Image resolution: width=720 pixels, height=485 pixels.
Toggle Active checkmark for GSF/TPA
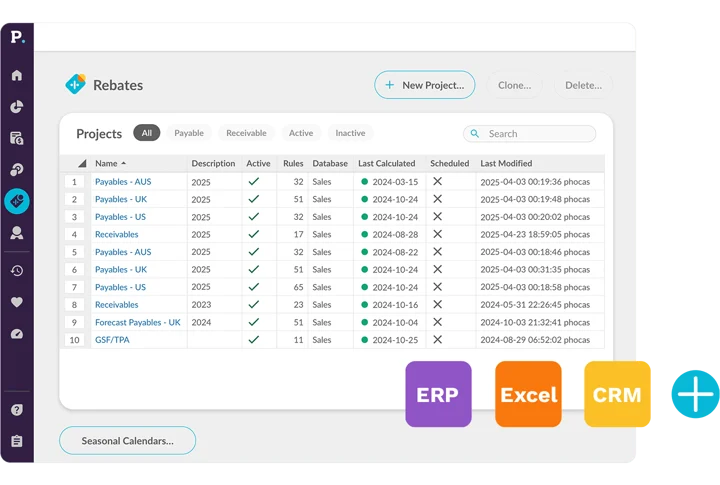[254, 339]
